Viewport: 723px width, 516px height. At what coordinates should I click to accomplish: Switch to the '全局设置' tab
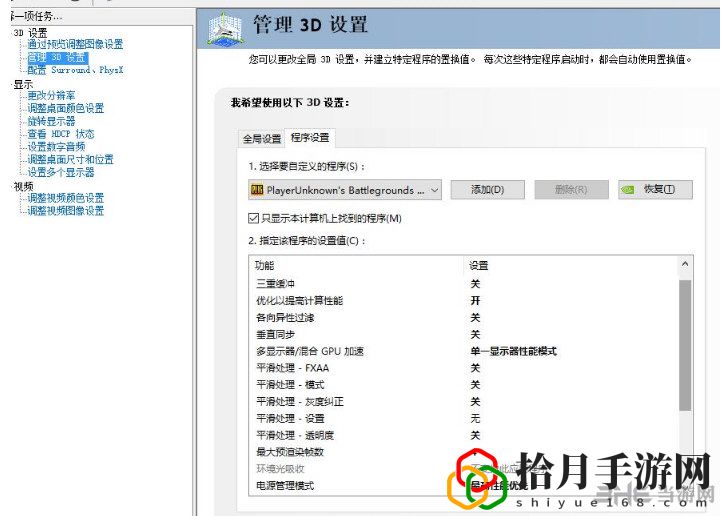click(262, 138)
